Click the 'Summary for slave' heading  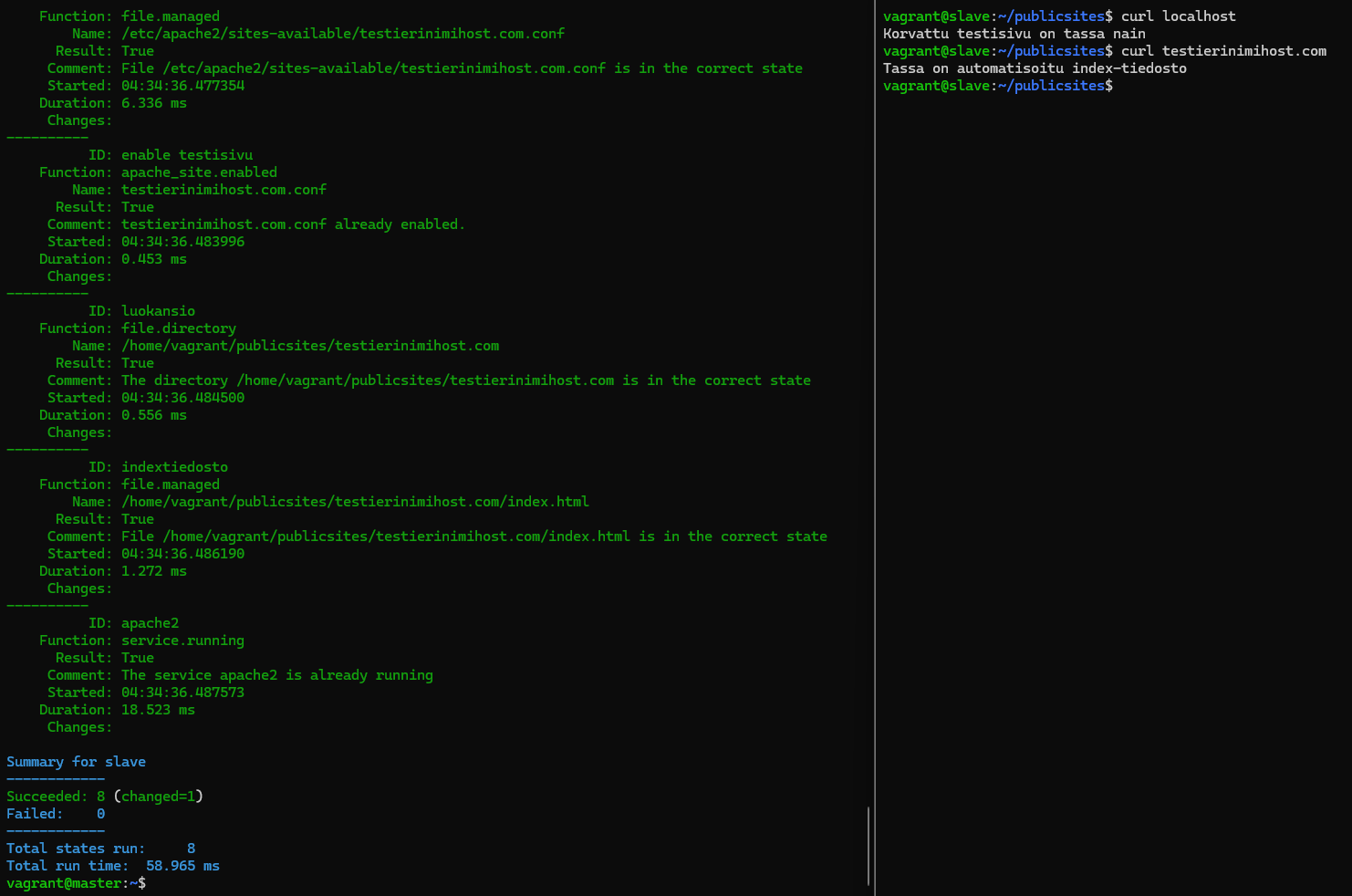tap(76, 762)
